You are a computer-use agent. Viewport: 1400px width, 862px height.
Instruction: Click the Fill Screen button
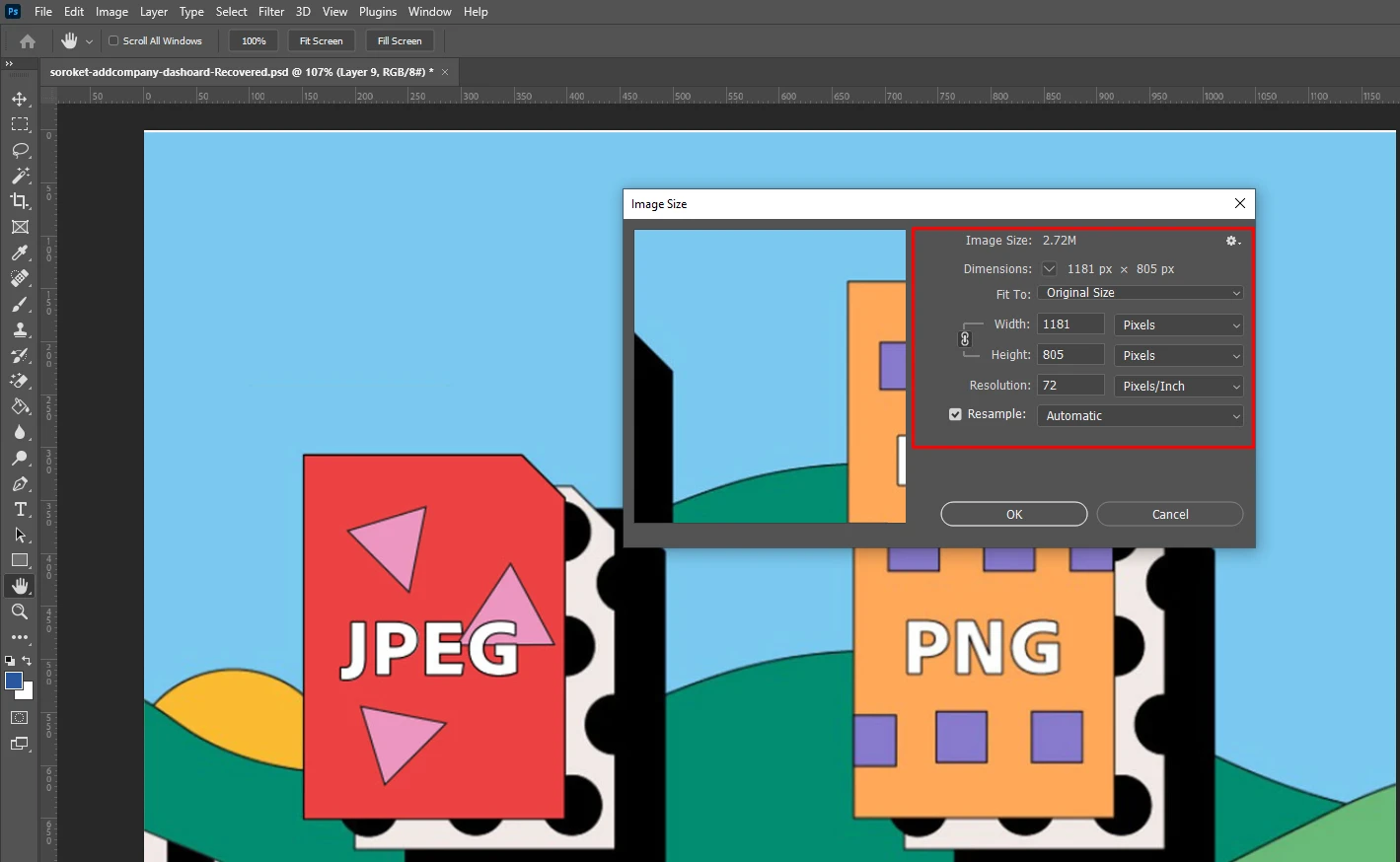tap(400, 41)
